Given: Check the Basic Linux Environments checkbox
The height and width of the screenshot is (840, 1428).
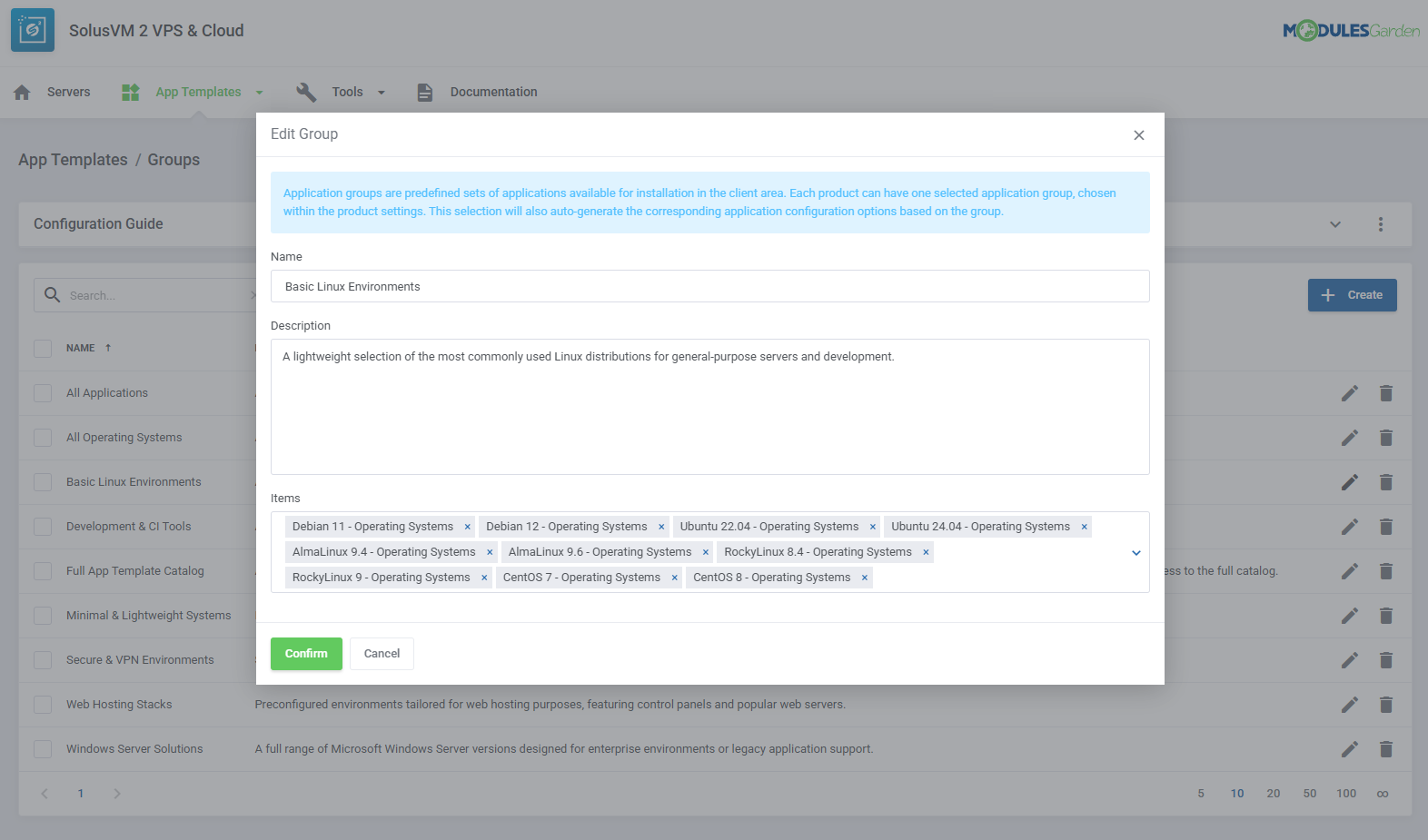Looking at the screenshot, I should pos(43,482).
